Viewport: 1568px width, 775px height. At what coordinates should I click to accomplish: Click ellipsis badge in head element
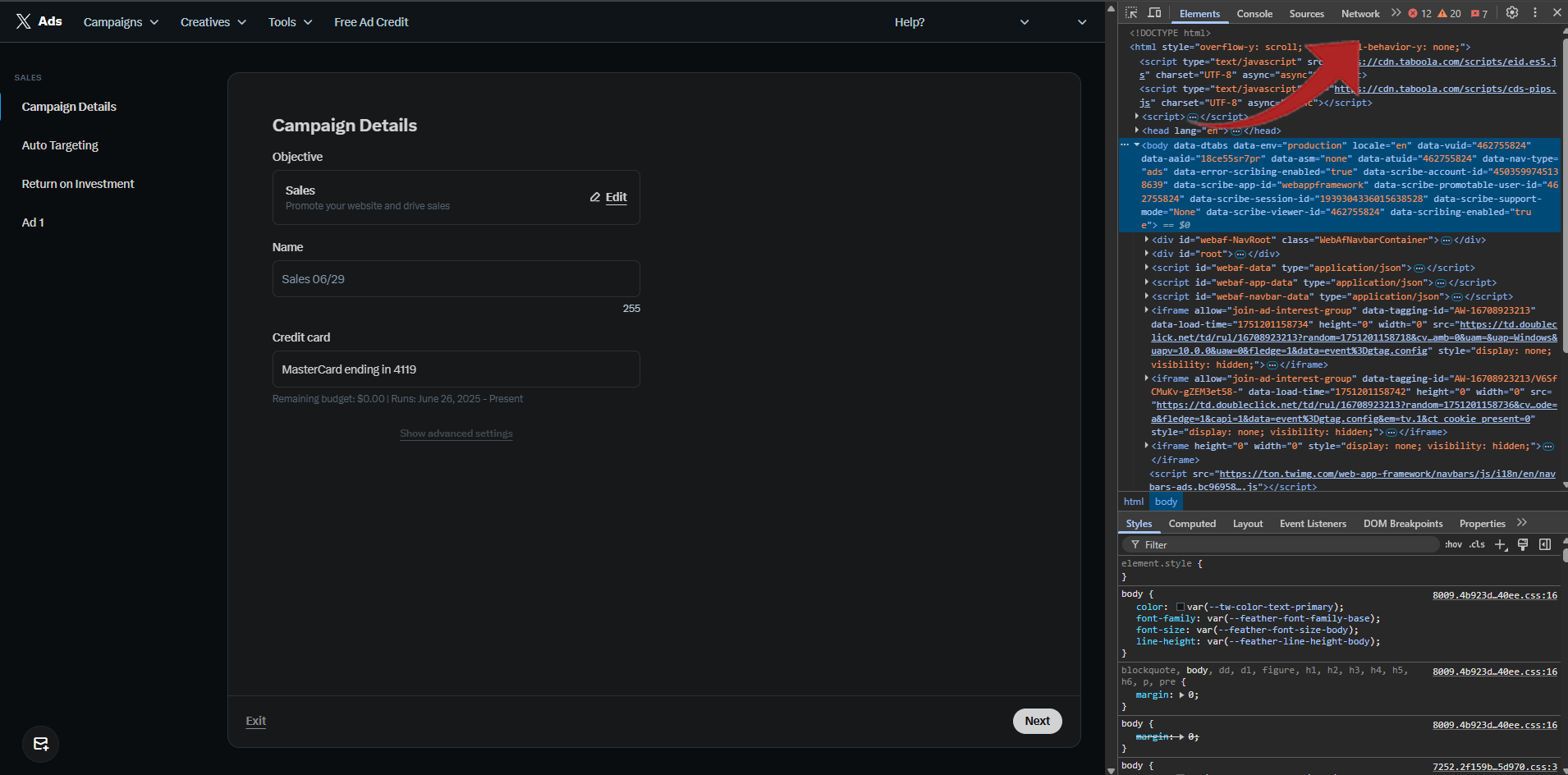click(1236, 131)
